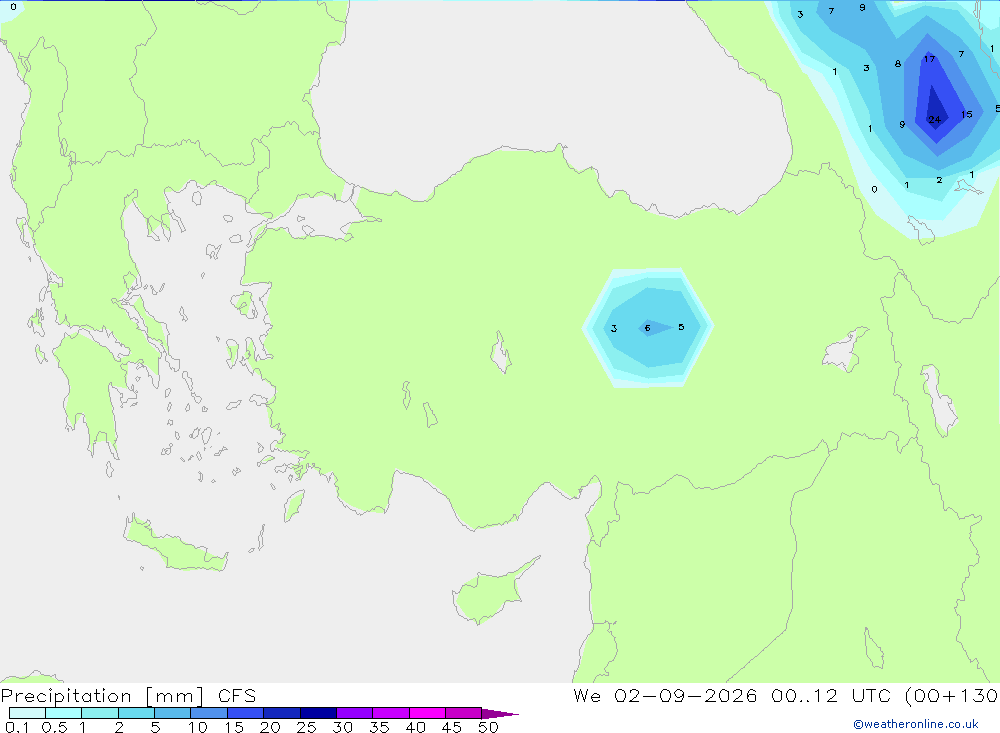The height and width of the screenshot is (733, 1000).
Task: Click the 0.5–1 mm legend color swatch
Action: point(64,713)
